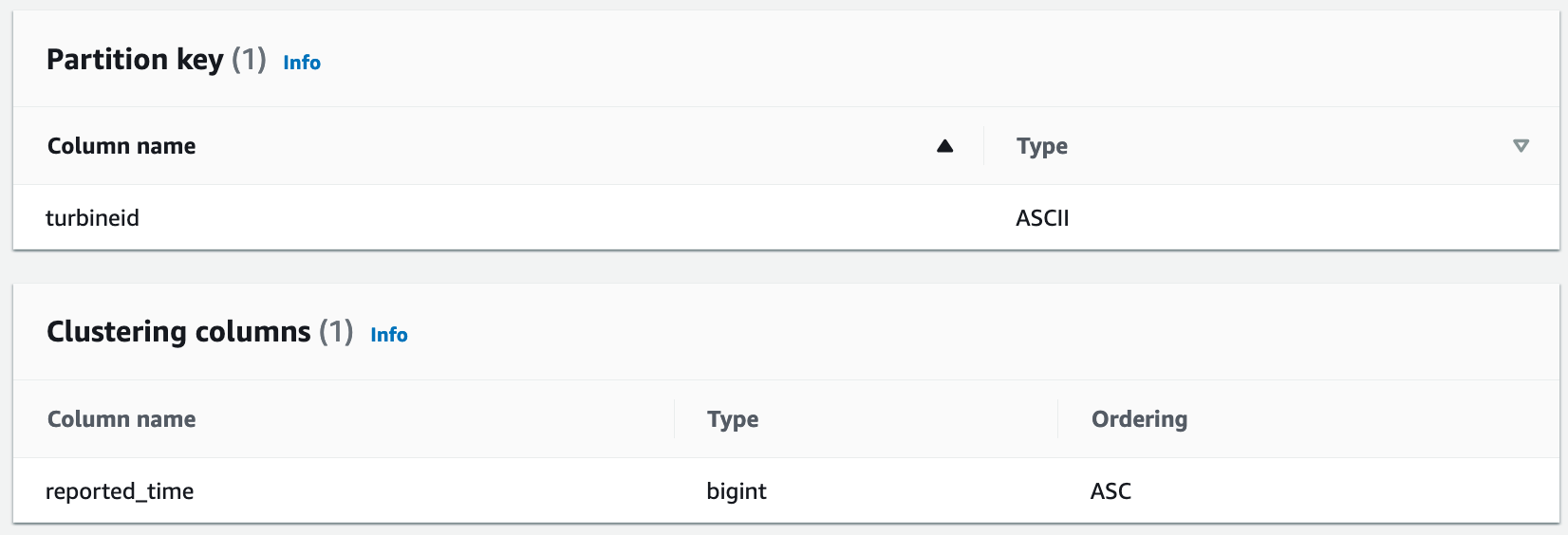This screenshot has width=1568, height=535.
Task: Select the turbineid row cell
Action: click(x=93, y=218)
